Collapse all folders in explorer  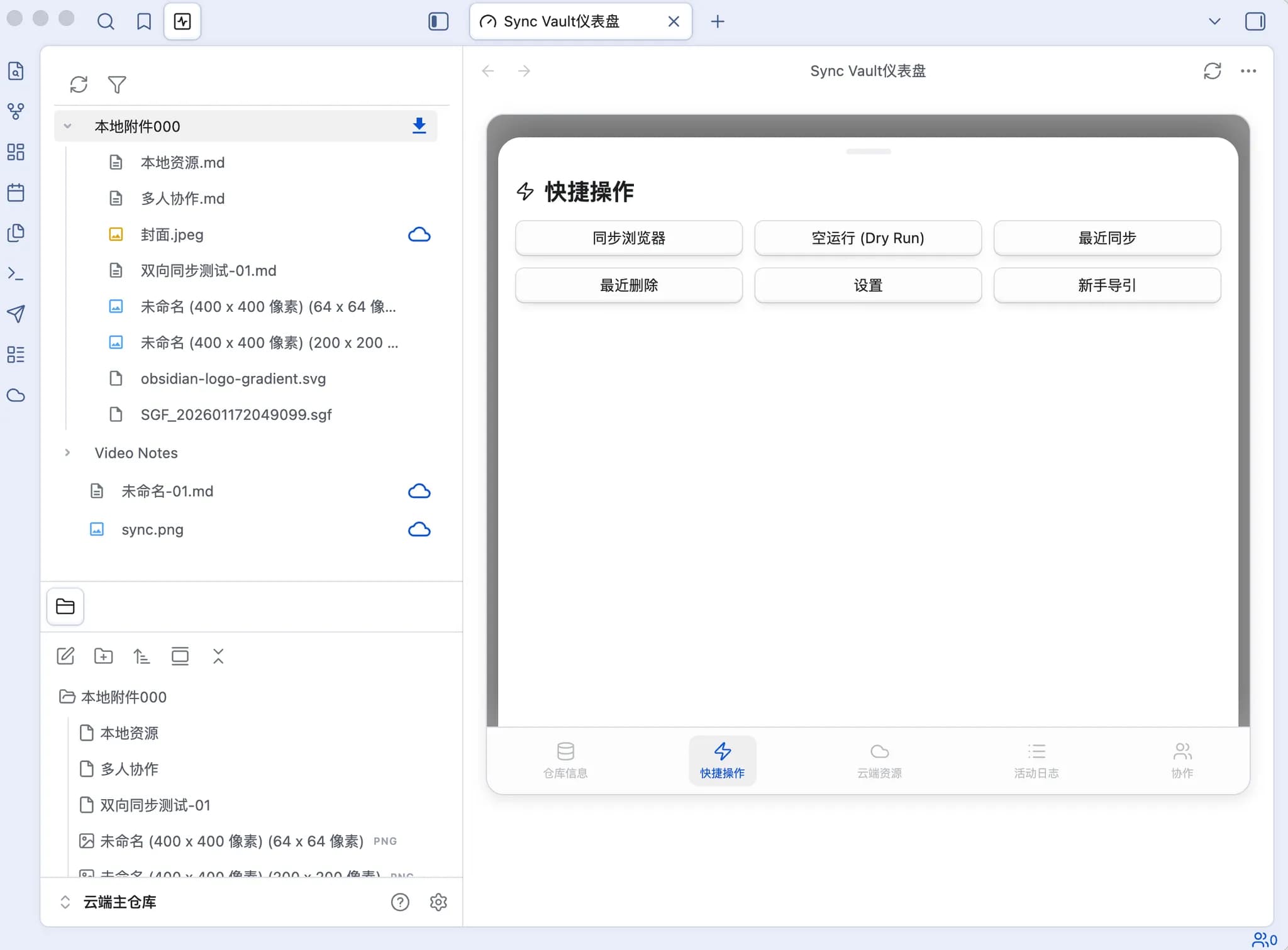[x=218, y=656]
